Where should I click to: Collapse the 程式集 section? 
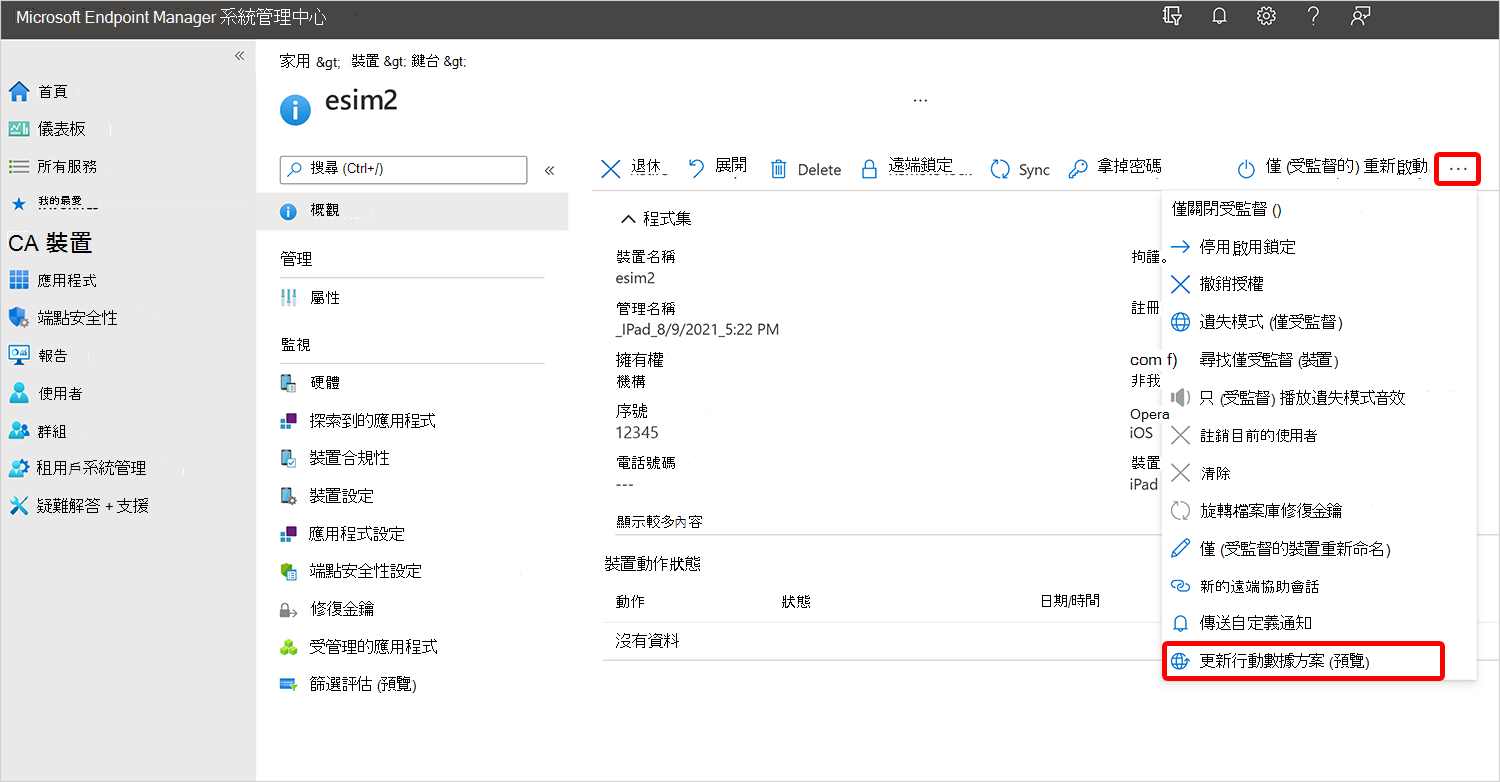click(655, 219)
